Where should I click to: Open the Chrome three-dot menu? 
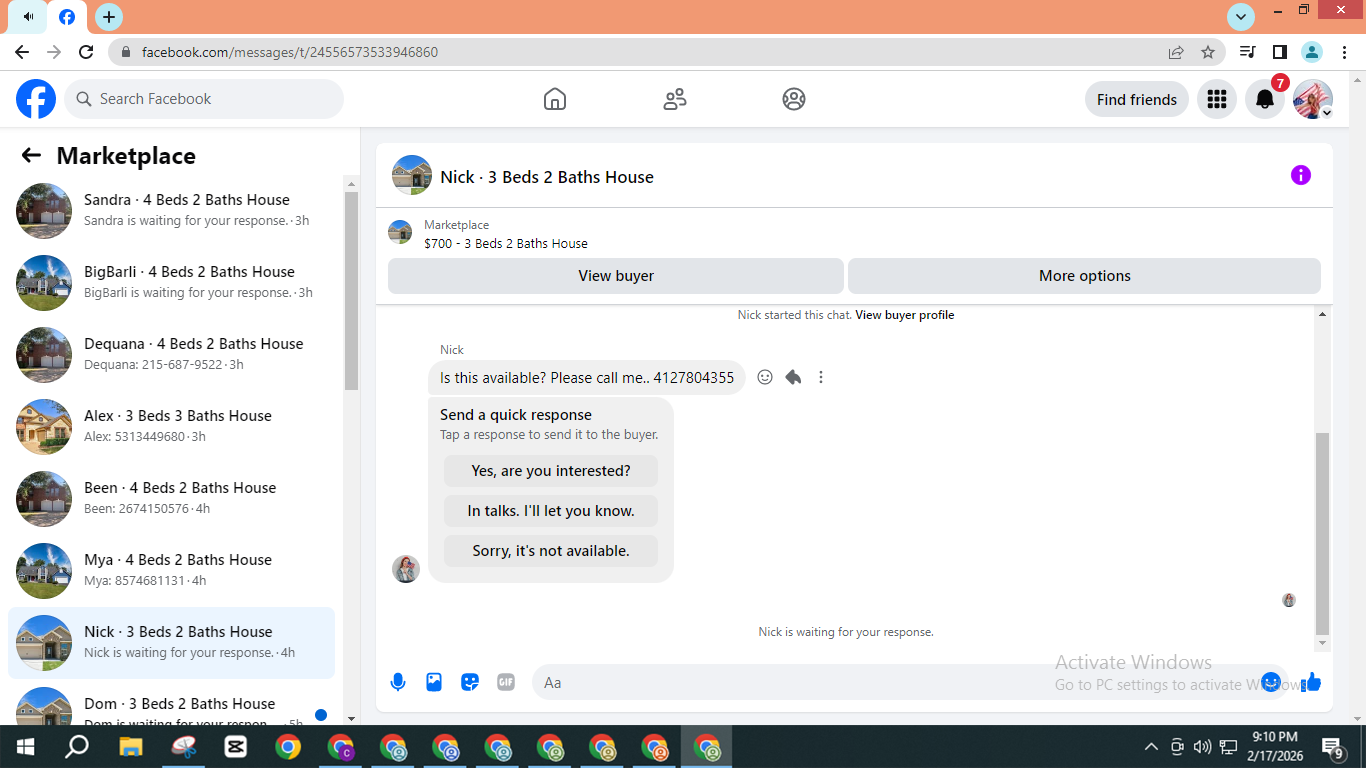tap(1343, 52)
